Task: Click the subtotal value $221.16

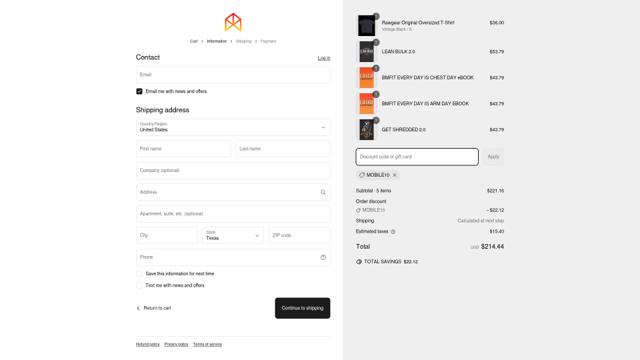Action: [496, 191]
